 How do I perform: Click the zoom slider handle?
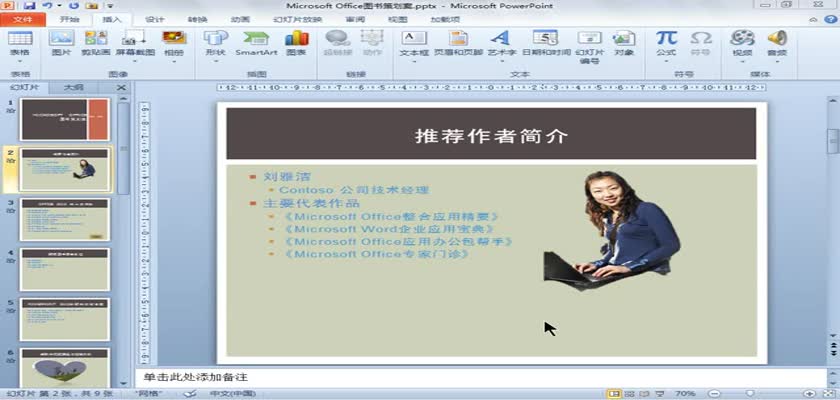pyautogui.click(x=750, y=394)
